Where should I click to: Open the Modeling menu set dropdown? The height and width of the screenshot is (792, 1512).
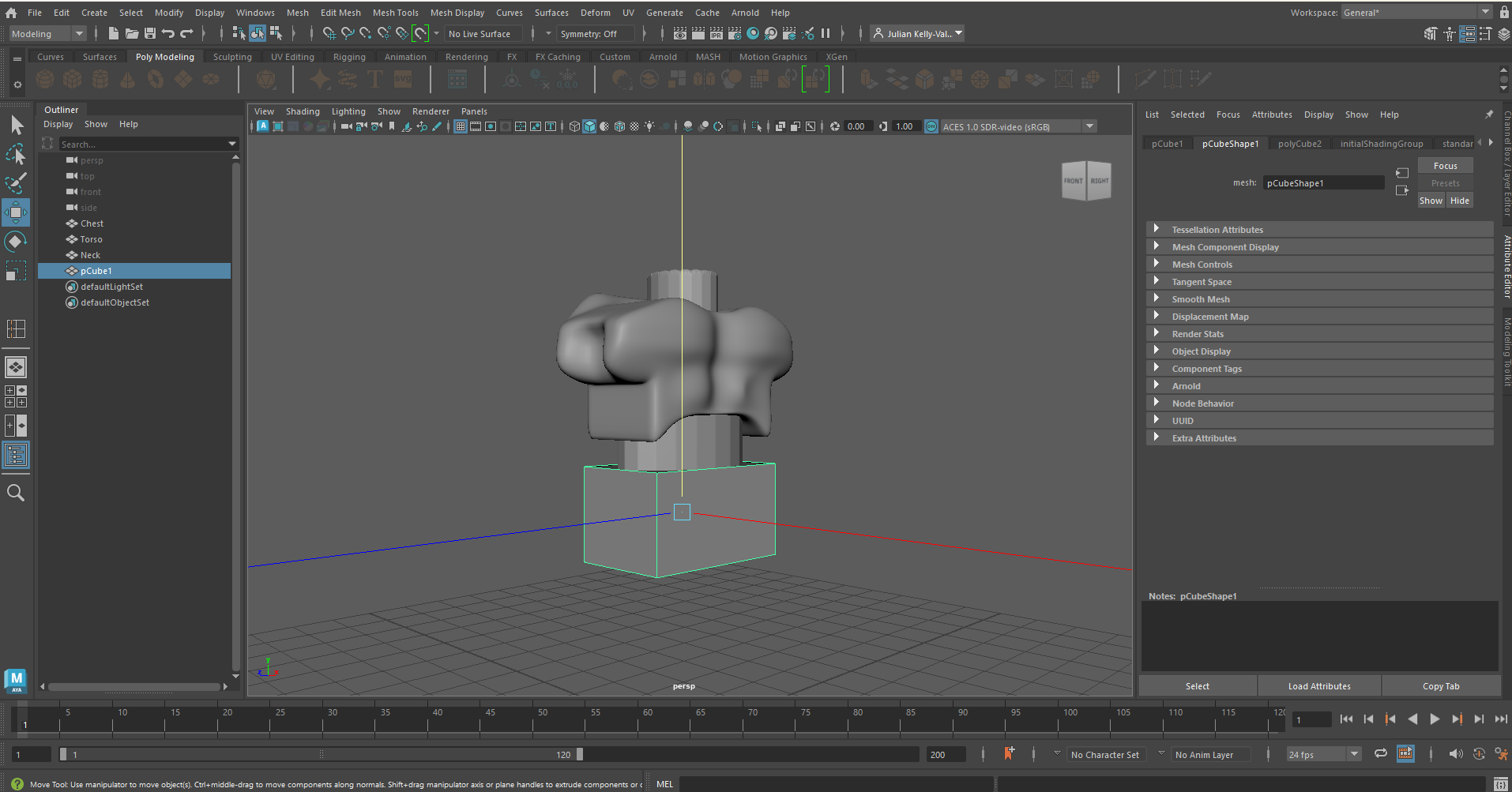47,34
